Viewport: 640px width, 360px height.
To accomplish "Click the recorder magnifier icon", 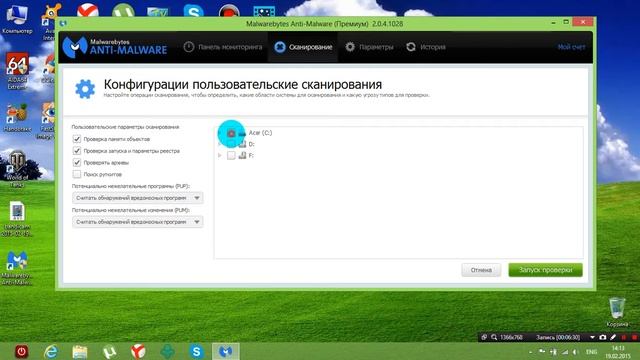I will 494,337.
